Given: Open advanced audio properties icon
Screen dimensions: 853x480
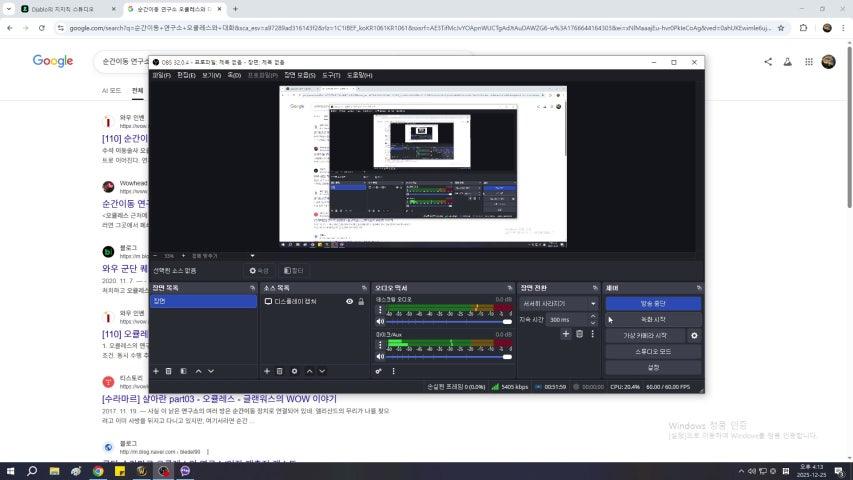Looking at the screenshot, I should [x=379, y=371].
